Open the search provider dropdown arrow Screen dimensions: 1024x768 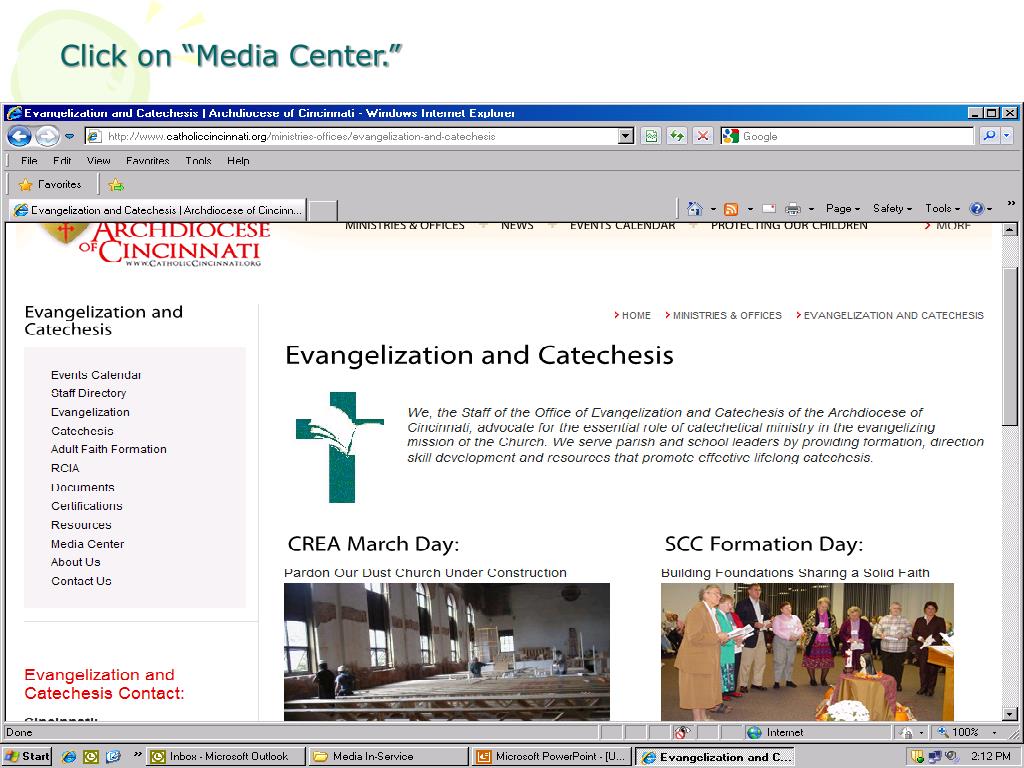point(1007,136)
